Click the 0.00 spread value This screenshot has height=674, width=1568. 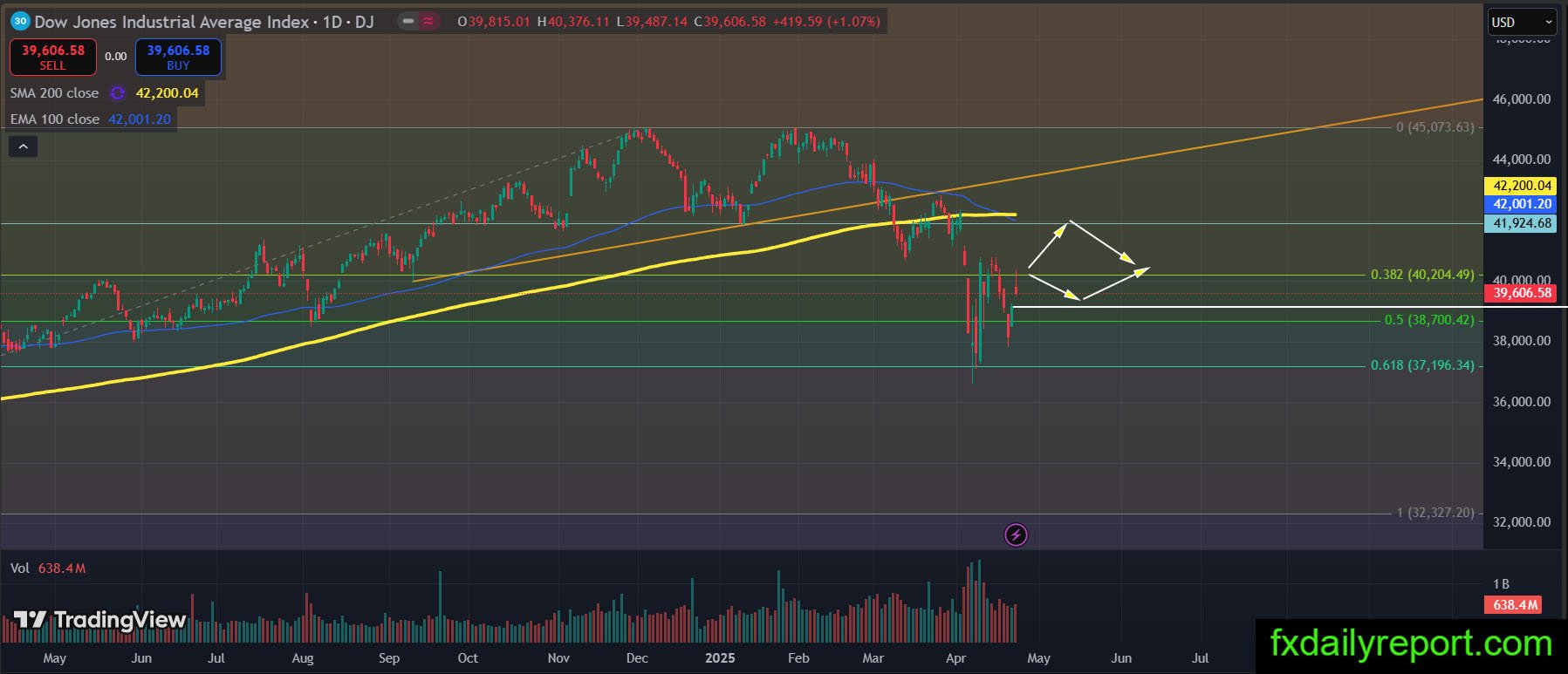[x=116, y=57]
